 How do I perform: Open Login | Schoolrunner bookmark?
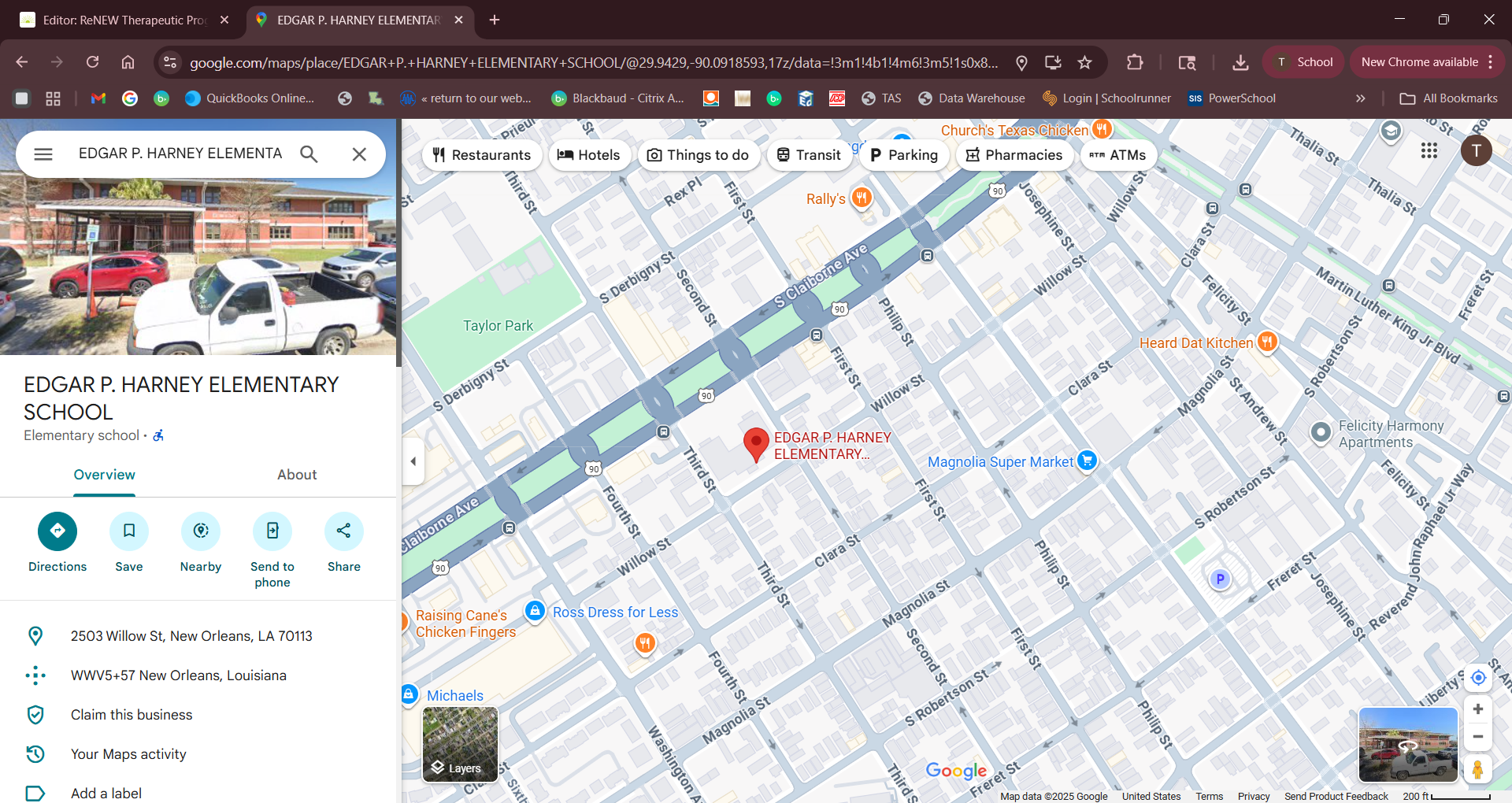tap(1106, 98)
